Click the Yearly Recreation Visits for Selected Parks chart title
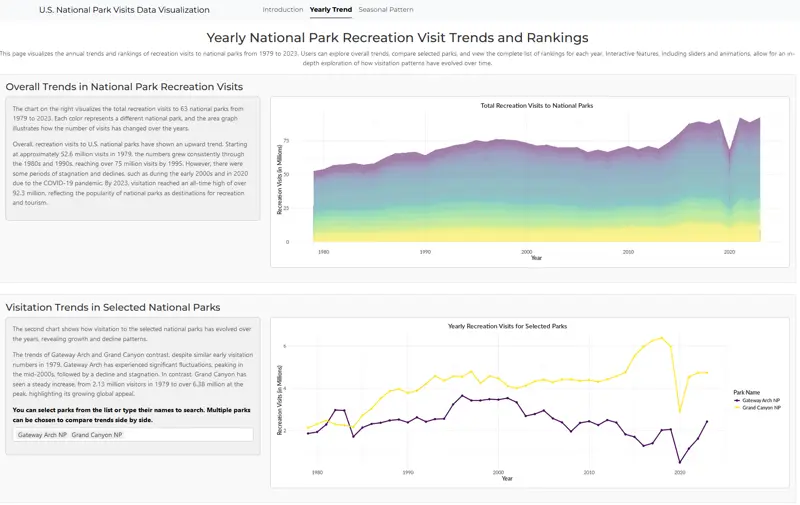This screenshot has height=505, width=800. click(507, 326)
